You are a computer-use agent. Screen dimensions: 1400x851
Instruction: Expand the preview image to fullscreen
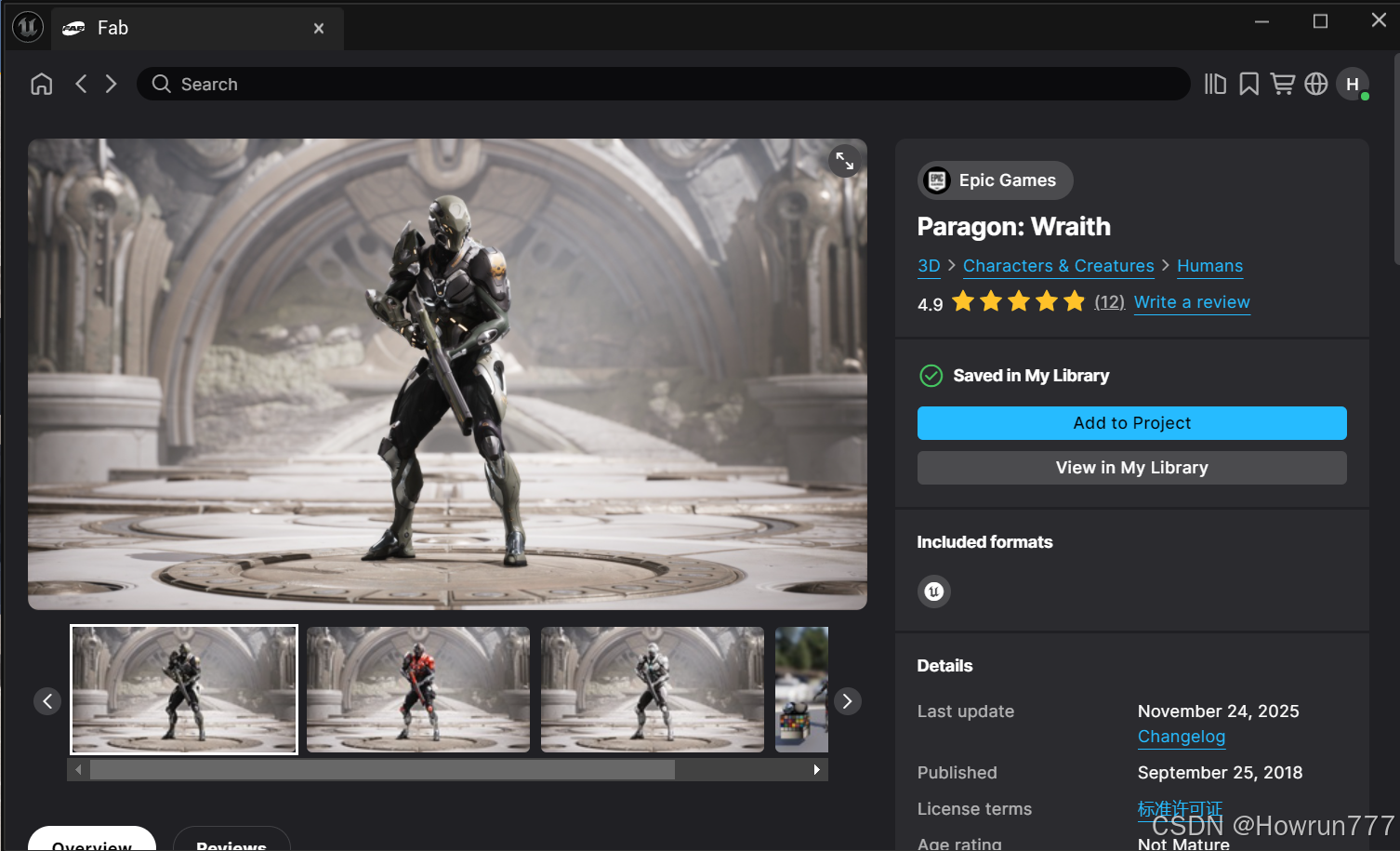tap(844, 161)
